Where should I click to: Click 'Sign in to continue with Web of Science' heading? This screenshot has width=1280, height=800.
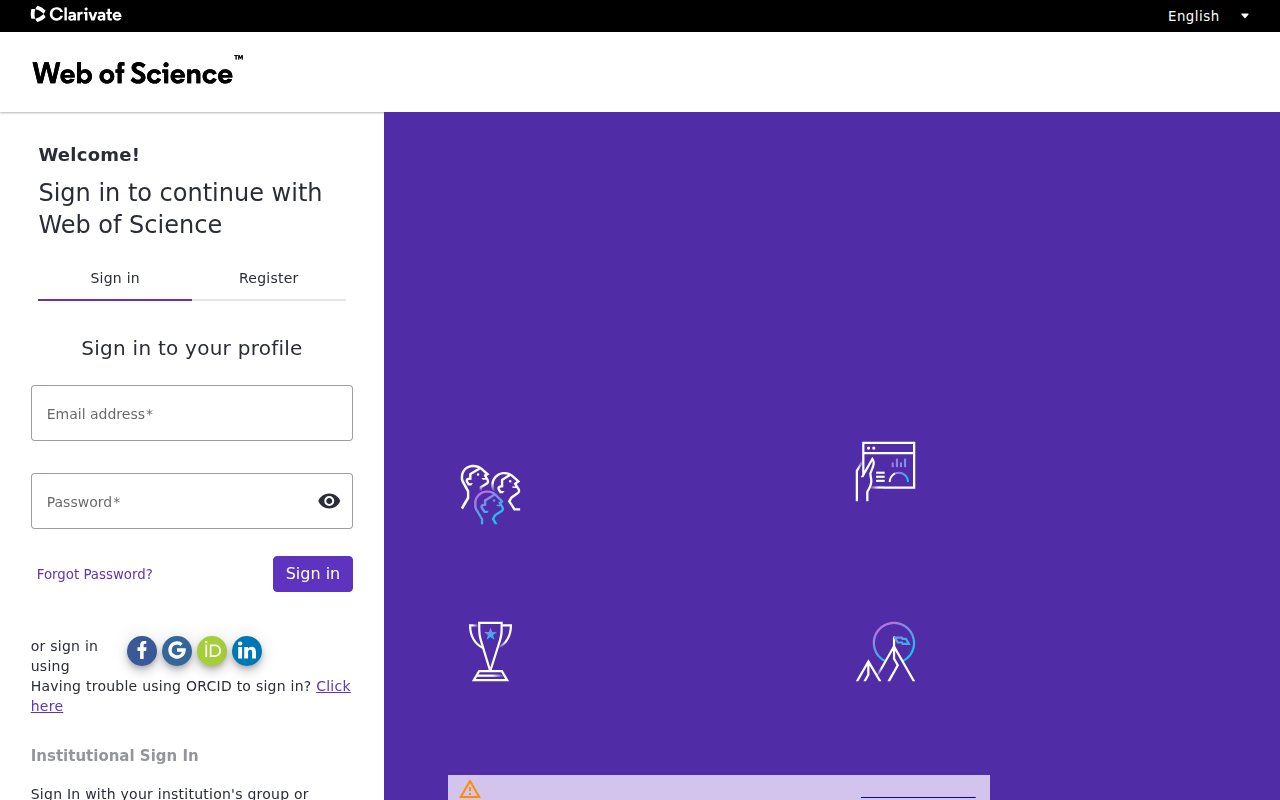[181, 208]
